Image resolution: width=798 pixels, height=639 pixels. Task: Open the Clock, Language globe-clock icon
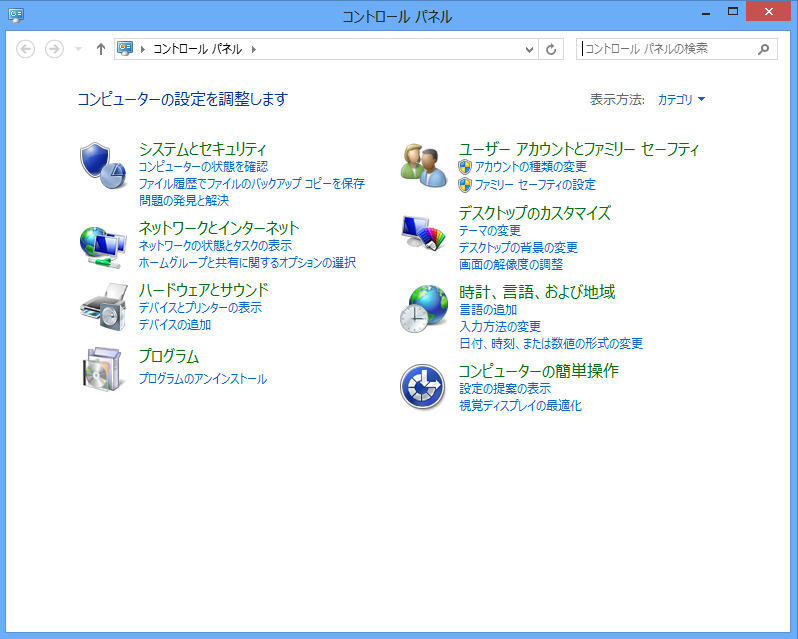[x=424, y=308]
